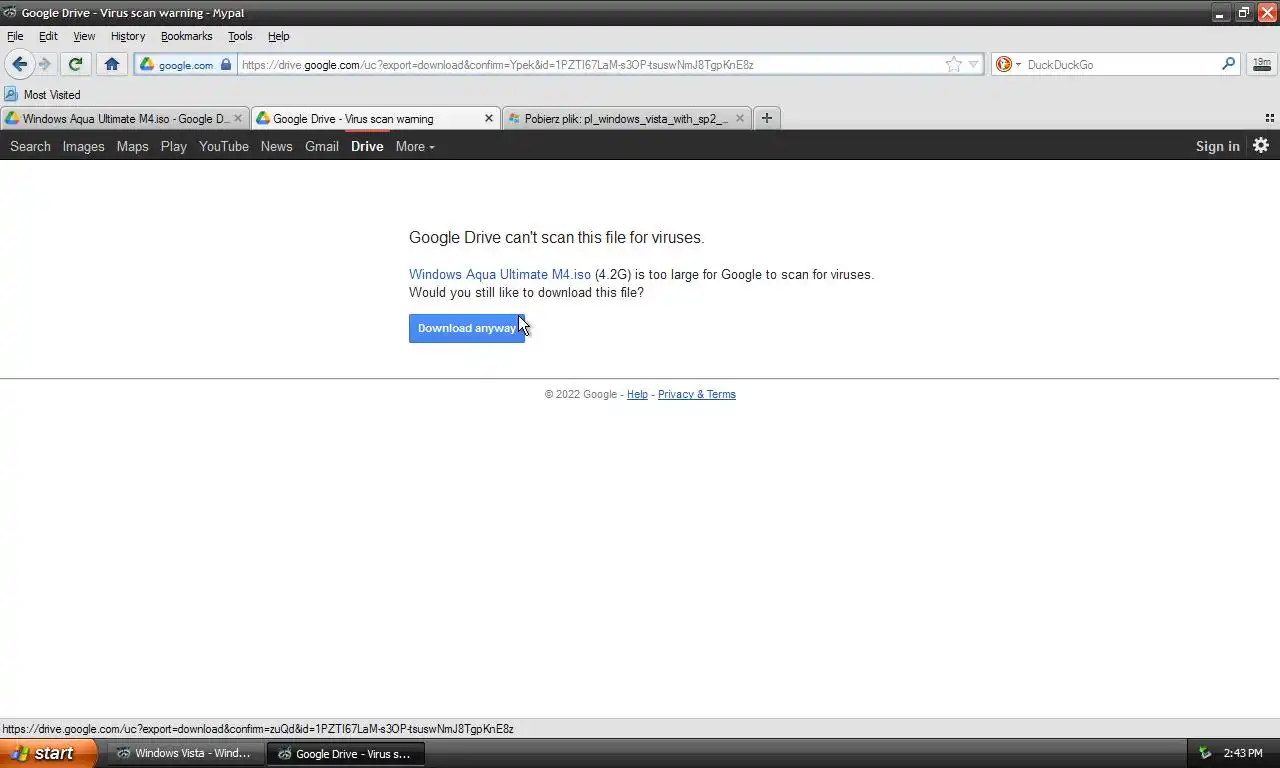Click the padlock site security icon

226,64
